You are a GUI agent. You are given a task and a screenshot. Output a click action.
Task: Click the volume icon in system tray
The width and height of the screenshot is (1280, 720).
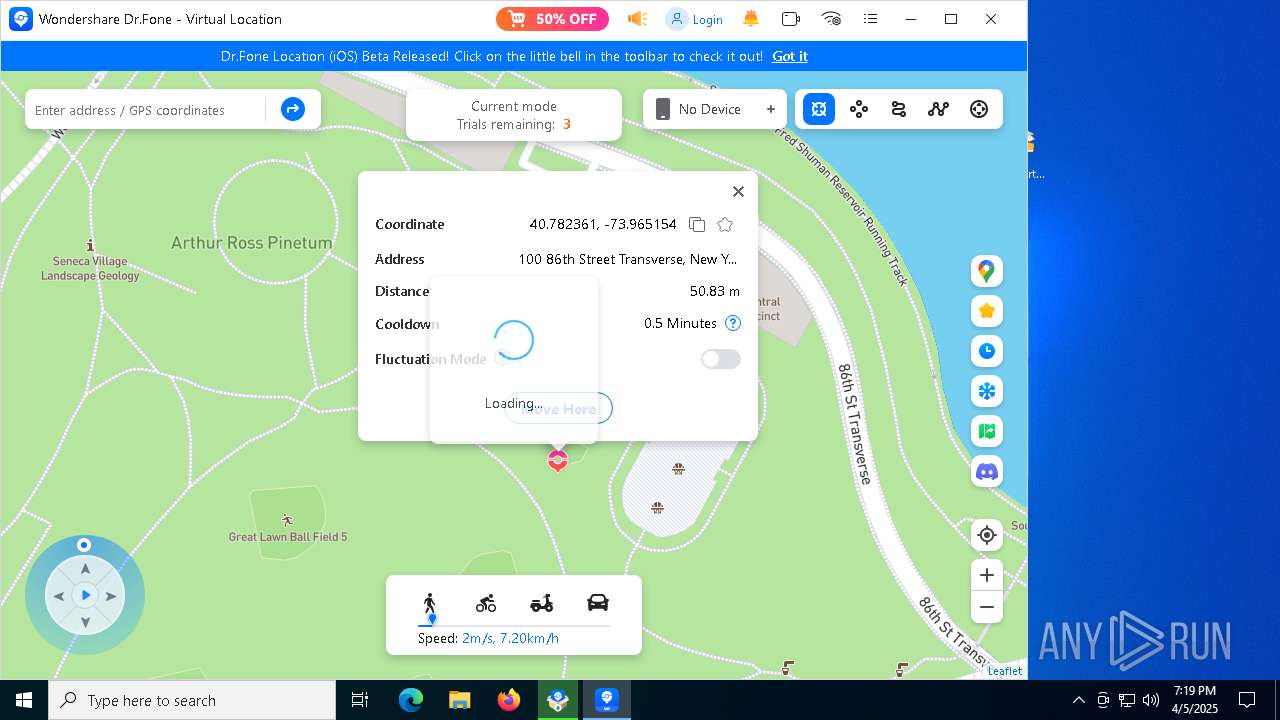(1151, 700)
